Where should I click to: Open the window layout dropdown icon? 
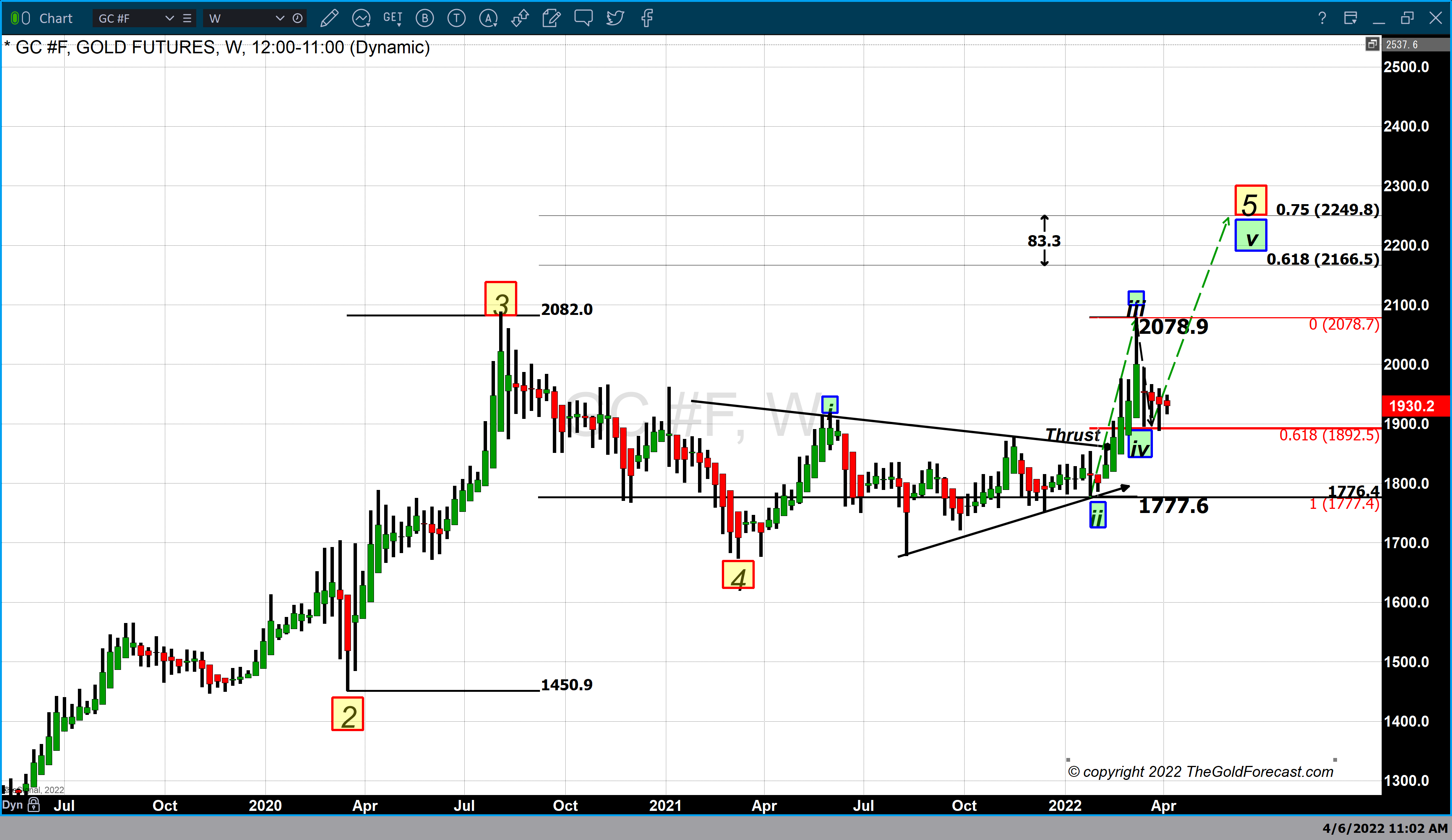1350,19
